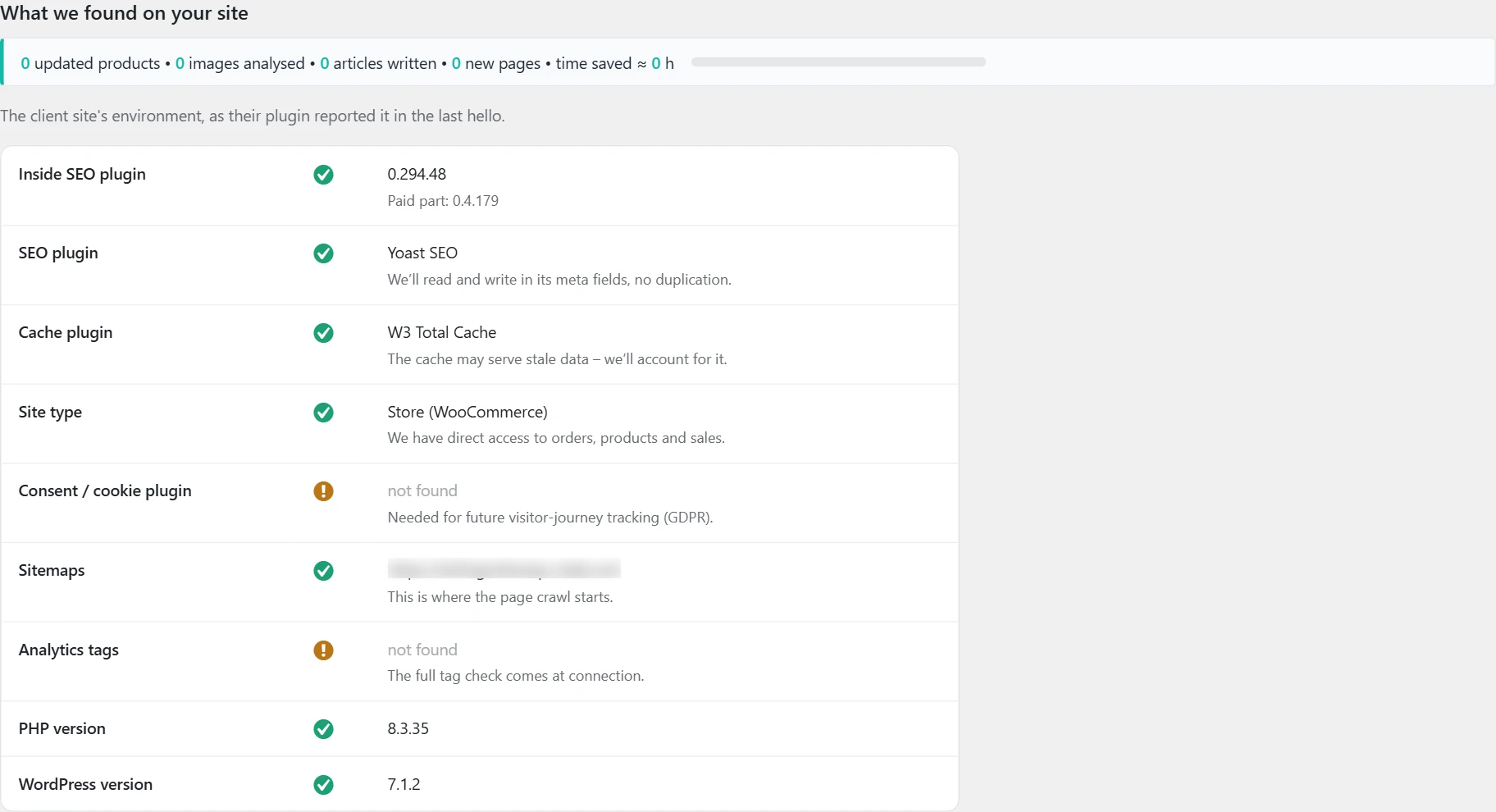Click the 'Paid part: 0.4.179' text
Image resolution: width=1496 pixels, height=812 pixels.
tap(443, 201)
